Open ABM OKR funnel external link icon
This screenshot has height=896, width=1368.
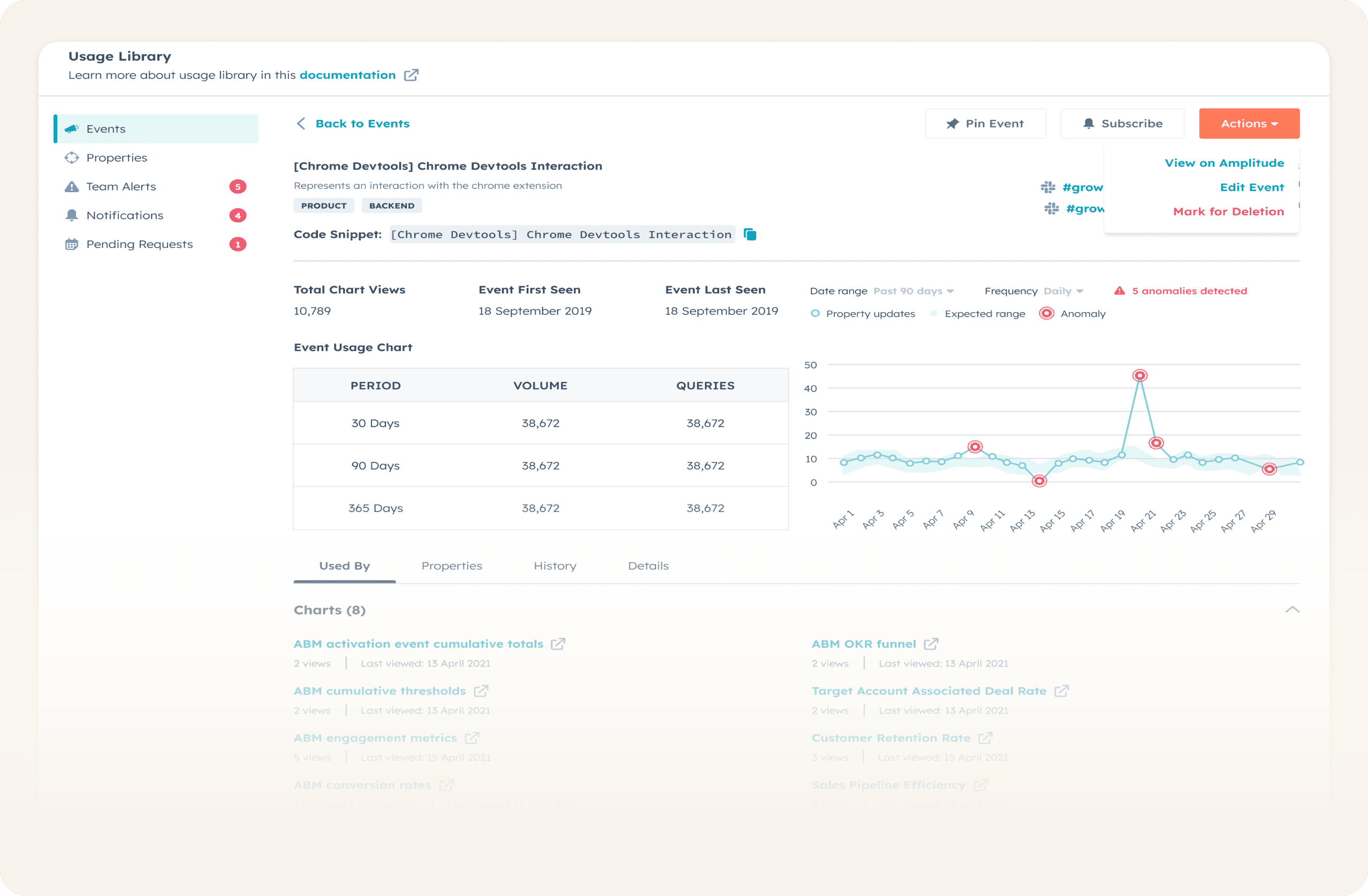931,644
